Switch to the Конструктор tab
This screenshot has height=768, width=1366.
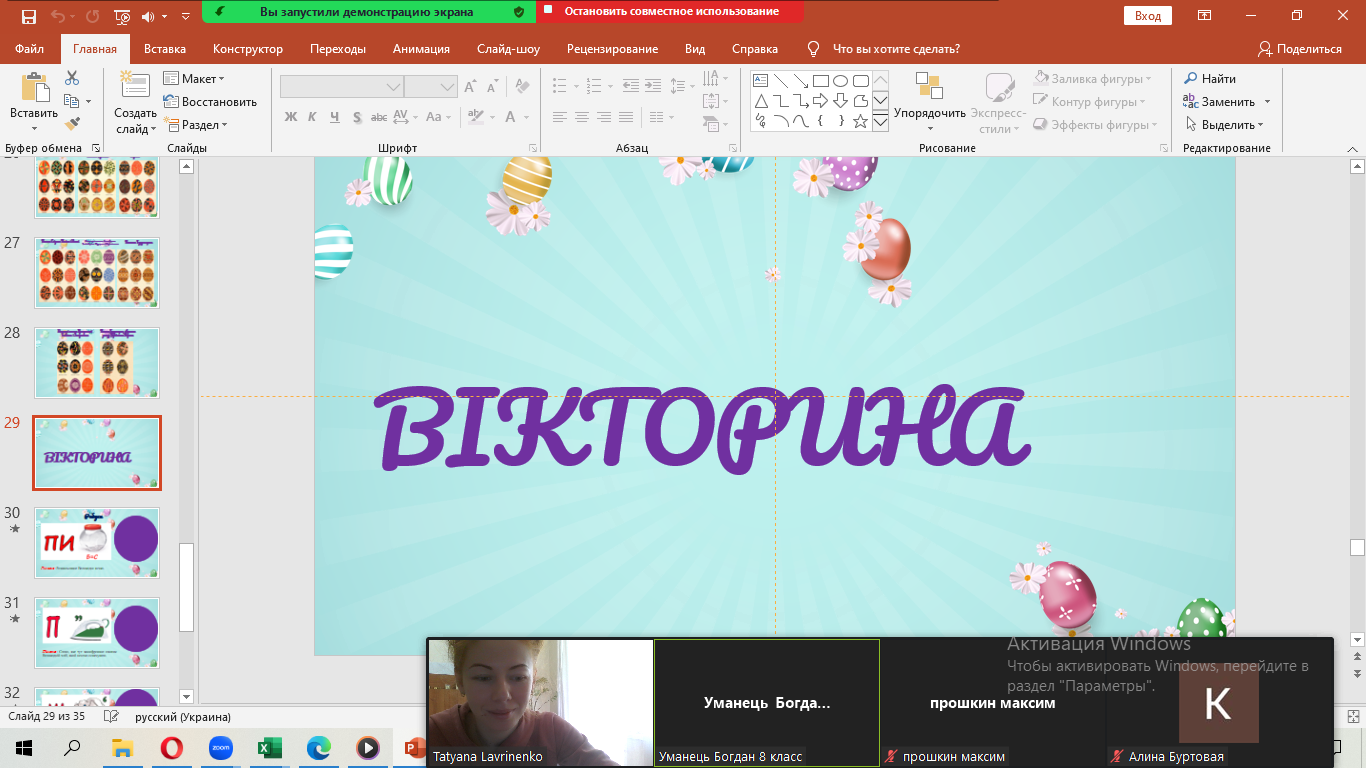coord(248,49)
